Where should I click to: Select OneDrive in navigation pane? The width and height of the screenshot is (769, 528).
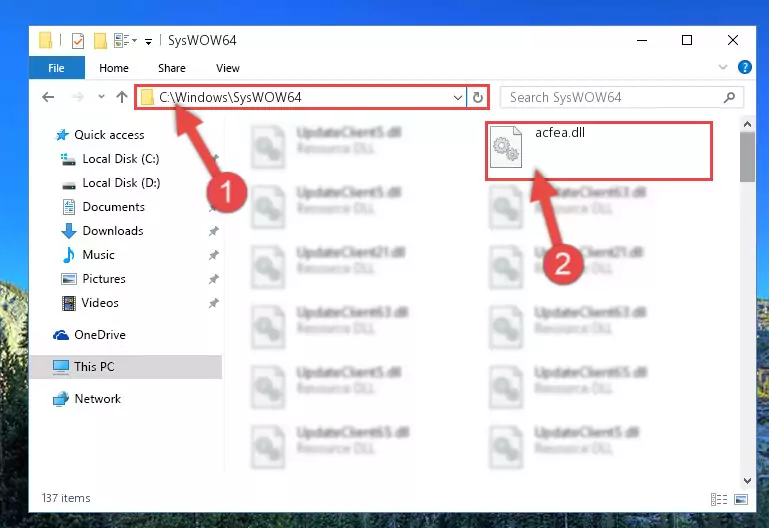tap(100, 335)
